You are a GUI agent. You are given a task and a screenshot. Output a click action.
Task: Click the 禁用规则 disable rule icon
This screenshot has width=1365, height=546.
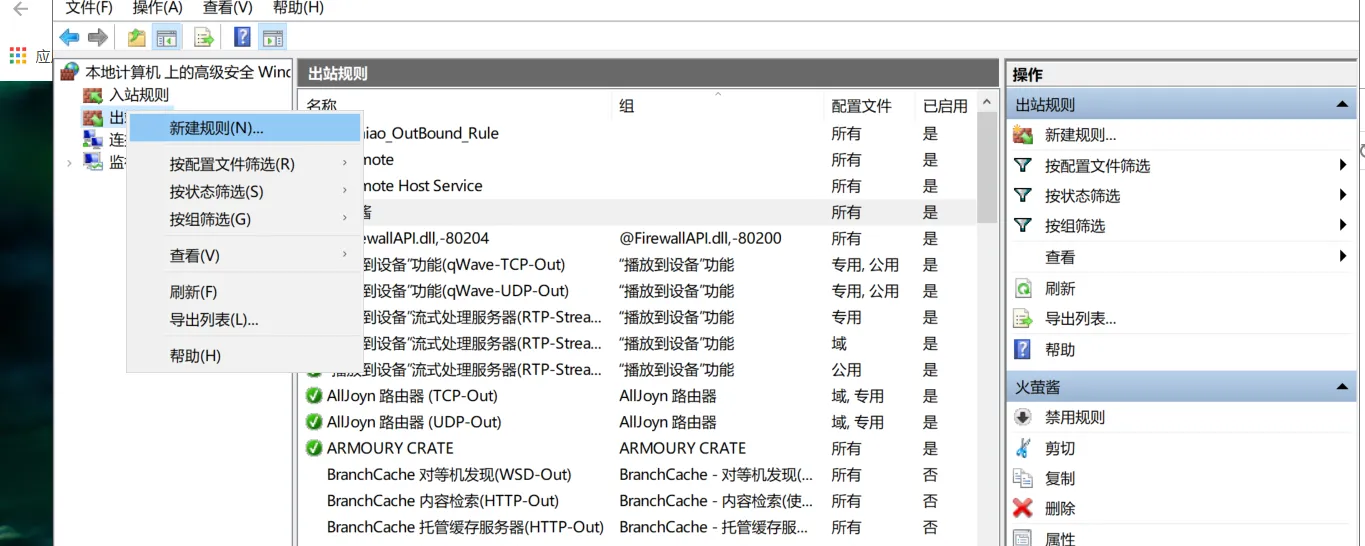tap(1023, 418)
